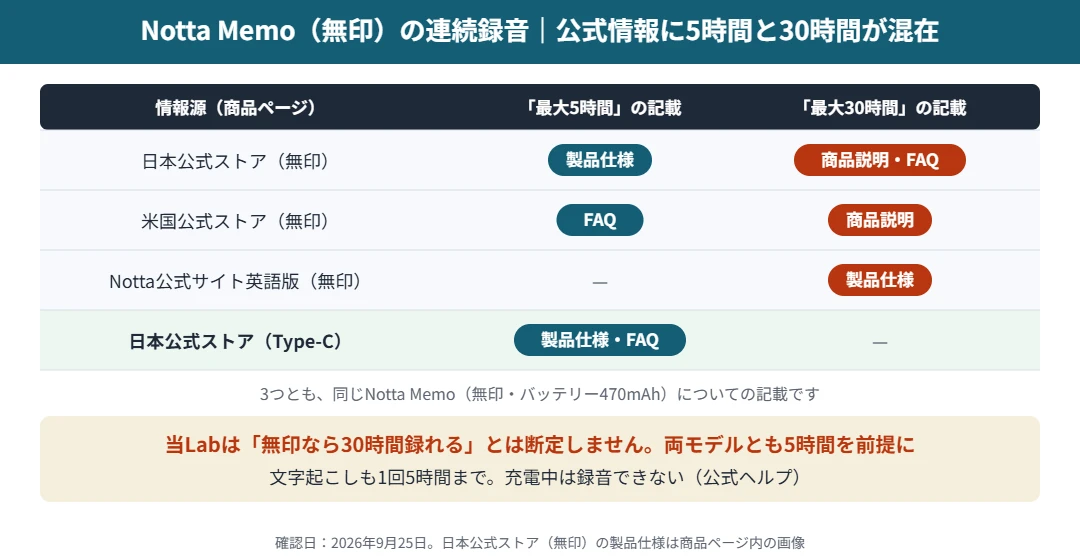Select the row label '日本公式ストア（Type-C）'

236,340
